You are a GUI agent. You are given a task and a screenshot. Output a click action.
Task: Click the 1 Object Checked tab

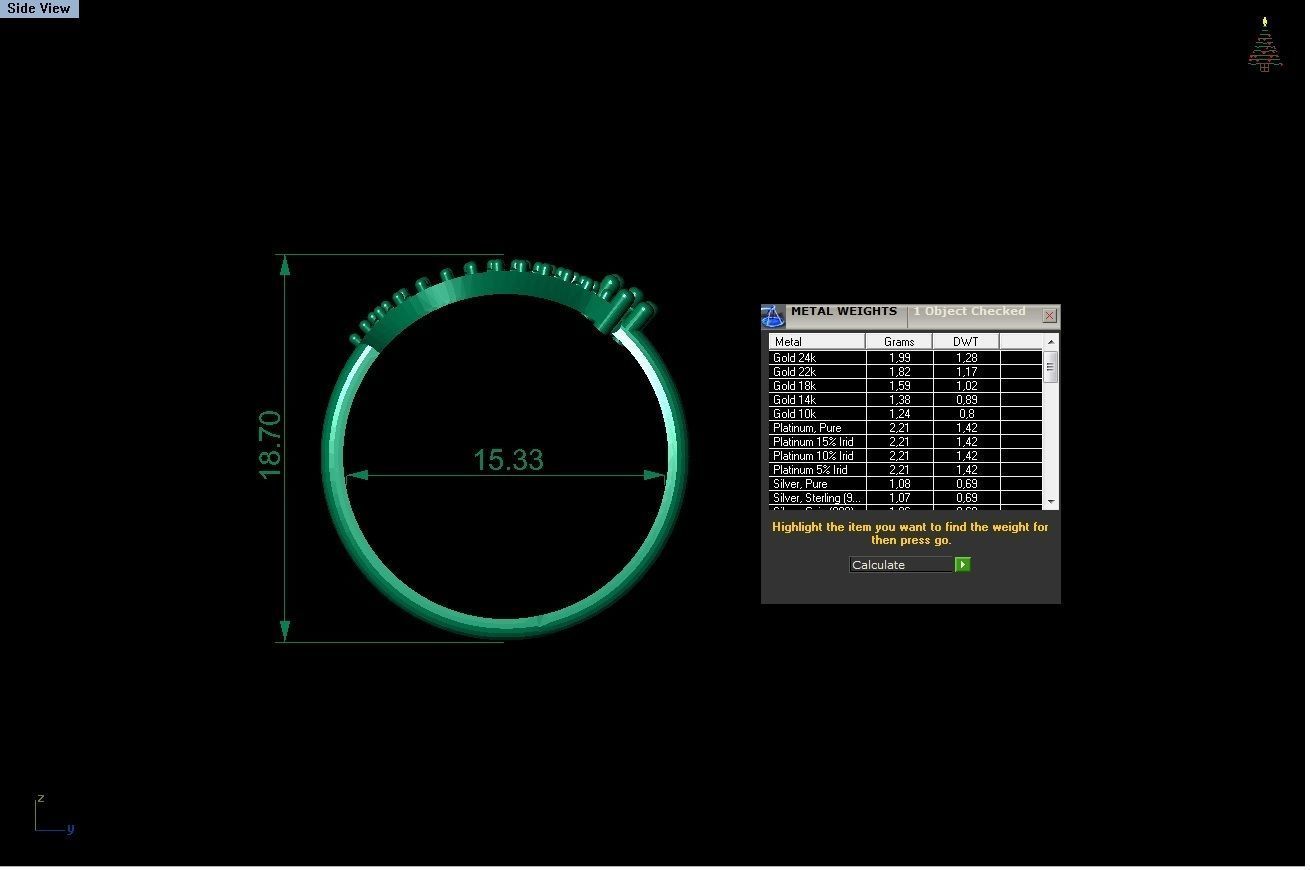point(969,312)
